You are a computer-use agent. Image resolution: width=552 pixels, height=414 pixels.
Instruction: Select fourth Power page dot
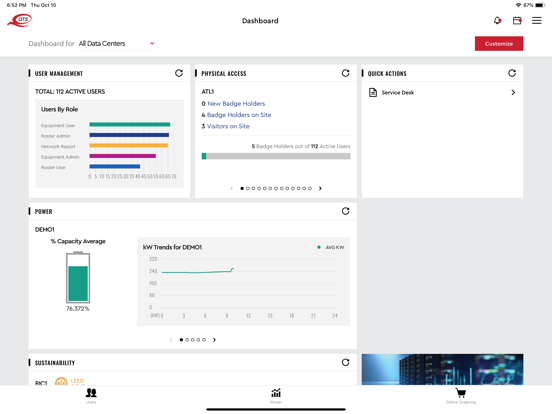click(x=198, y=340)
